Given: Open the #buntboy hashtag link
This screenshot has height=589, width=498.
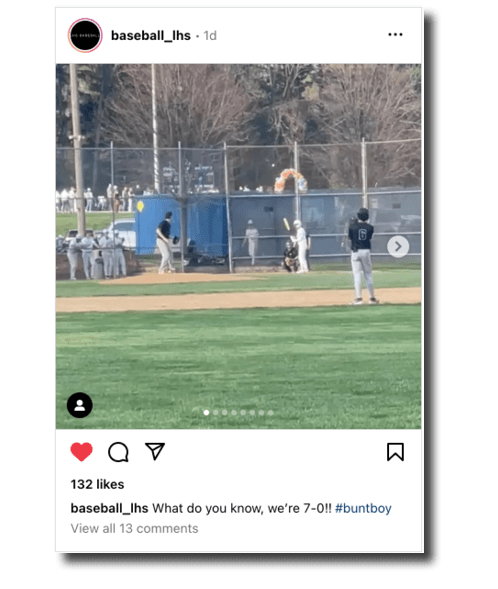Looking at the screenshot, I should click(x=363, y=508).
